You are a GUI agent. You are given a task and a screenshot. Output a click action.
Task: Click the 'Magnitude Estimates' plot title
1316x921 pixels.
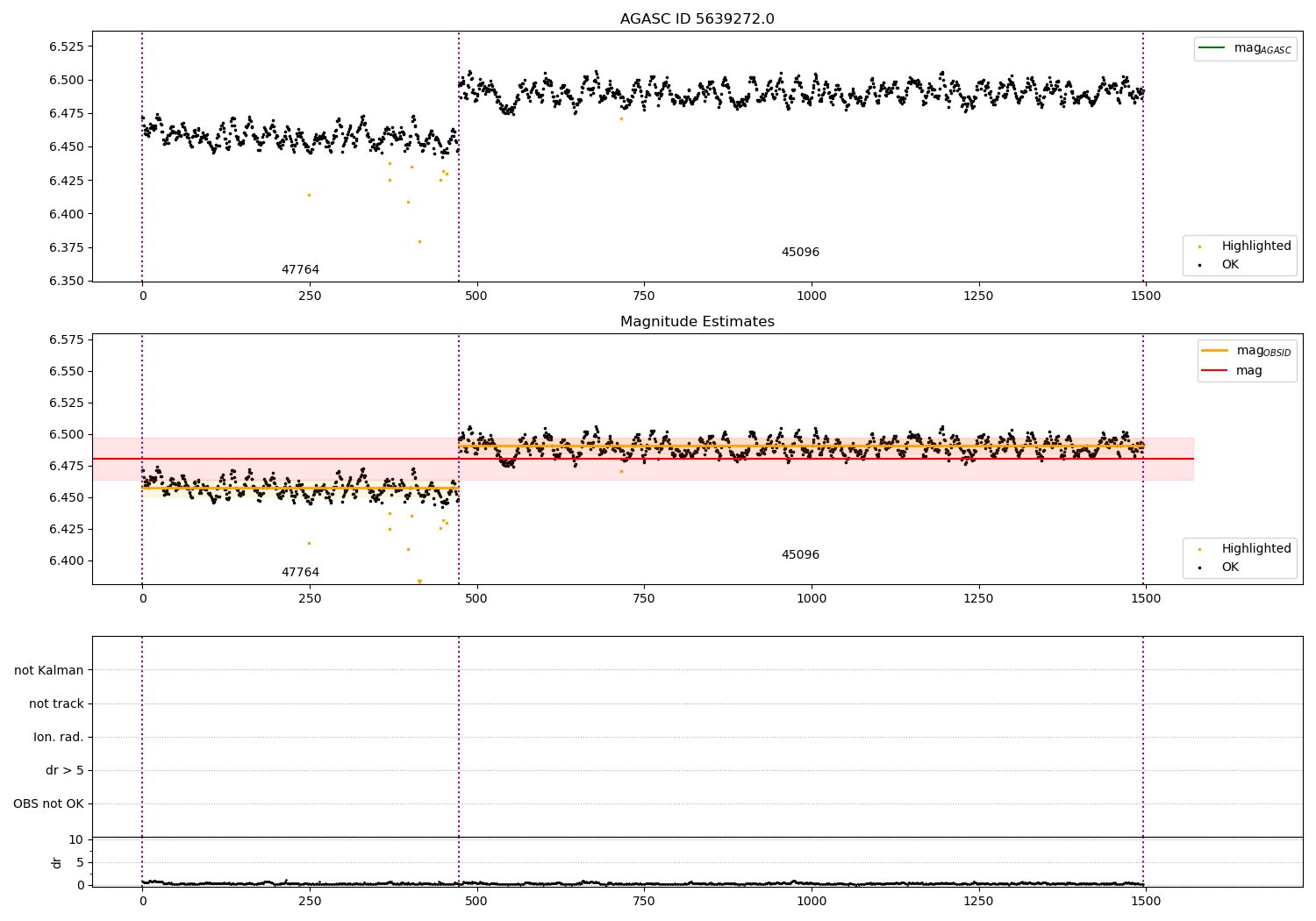click(697, 322)
